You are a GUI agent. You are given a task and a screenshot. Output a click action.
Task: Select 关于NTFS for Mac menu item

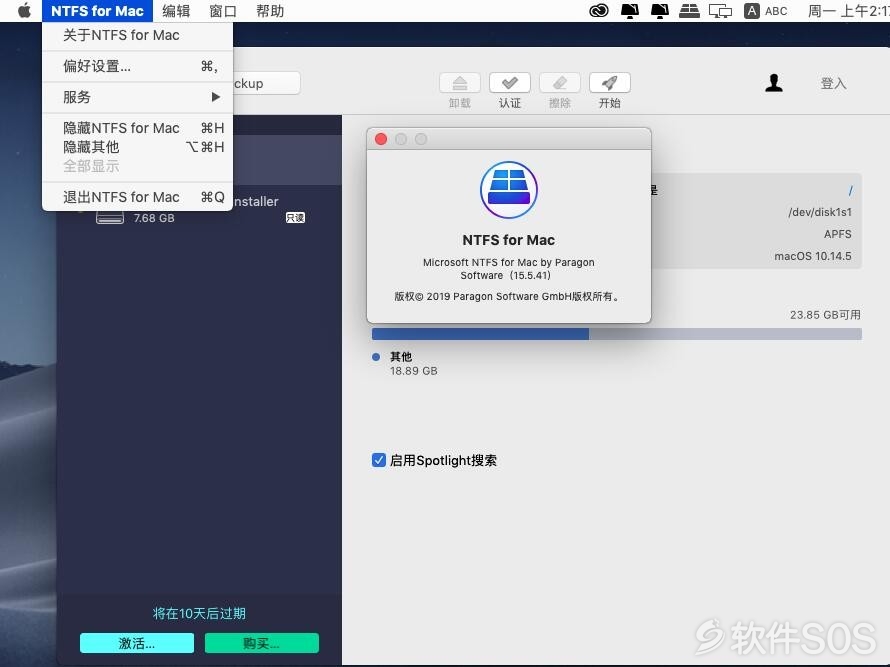[137, 35]
